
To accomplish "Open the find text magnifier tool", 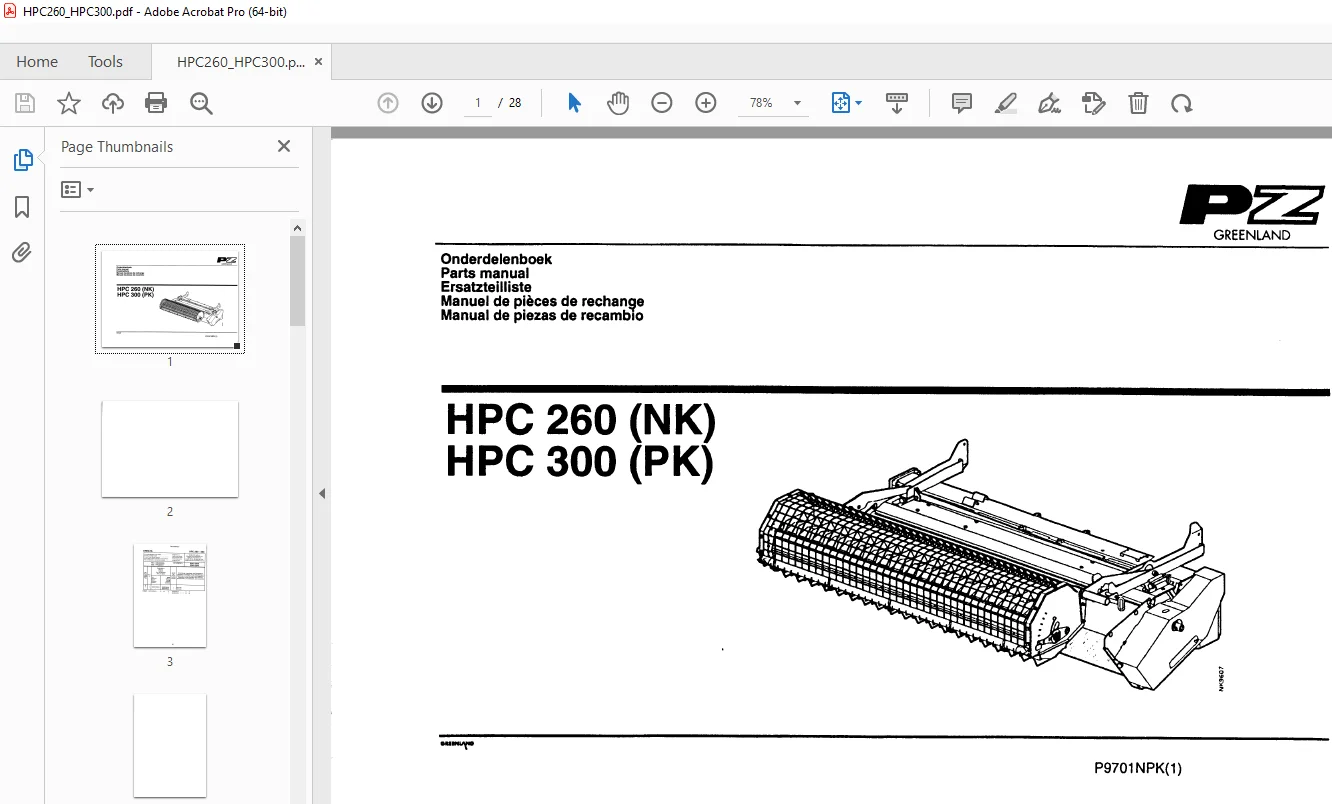I will tap(201, 103).
